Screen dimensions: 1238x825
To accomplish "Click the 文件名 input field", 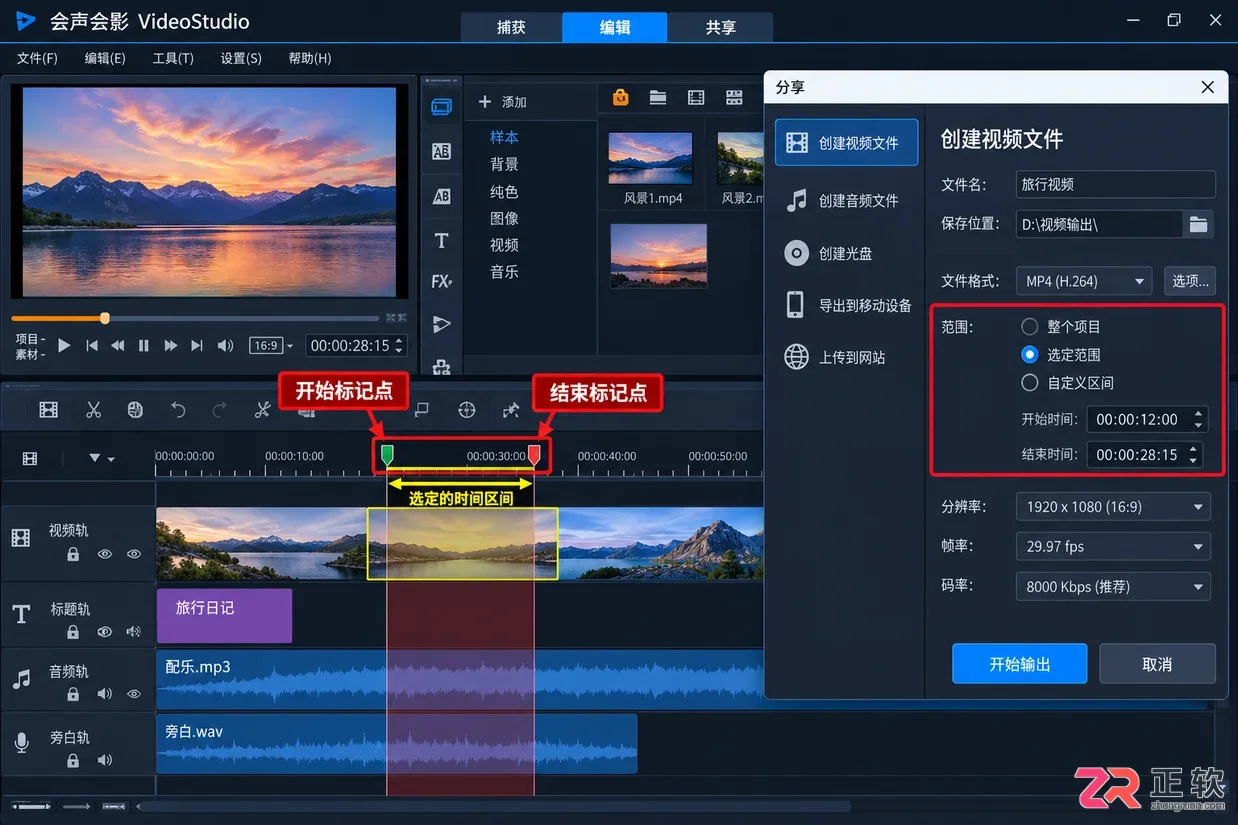I will [1115, 184].
